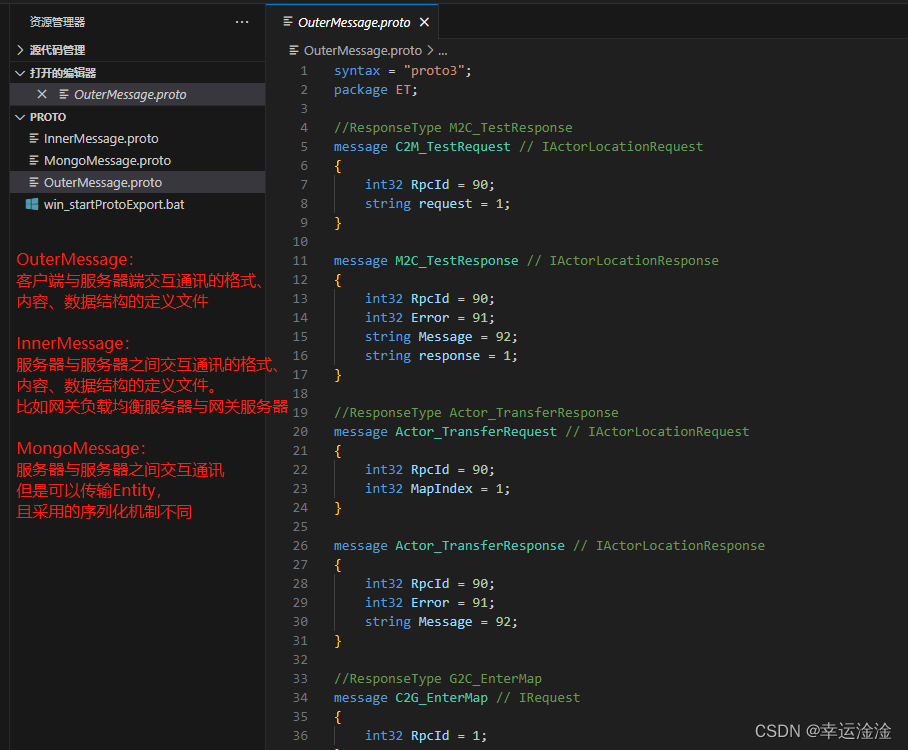Click the IActorLocationResponse comment on line 11

[x=623, y=261]
